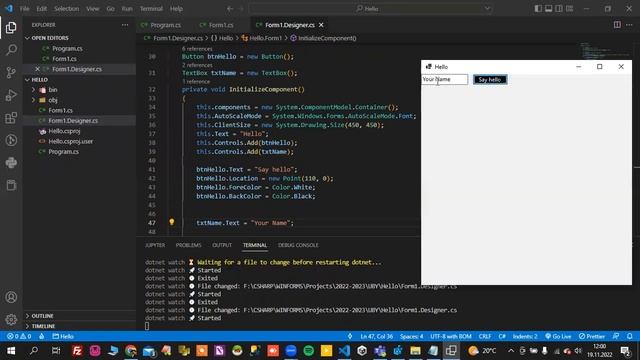Expand the Outline section
Viewport: 640px width, 360px height.
point(42,316)
